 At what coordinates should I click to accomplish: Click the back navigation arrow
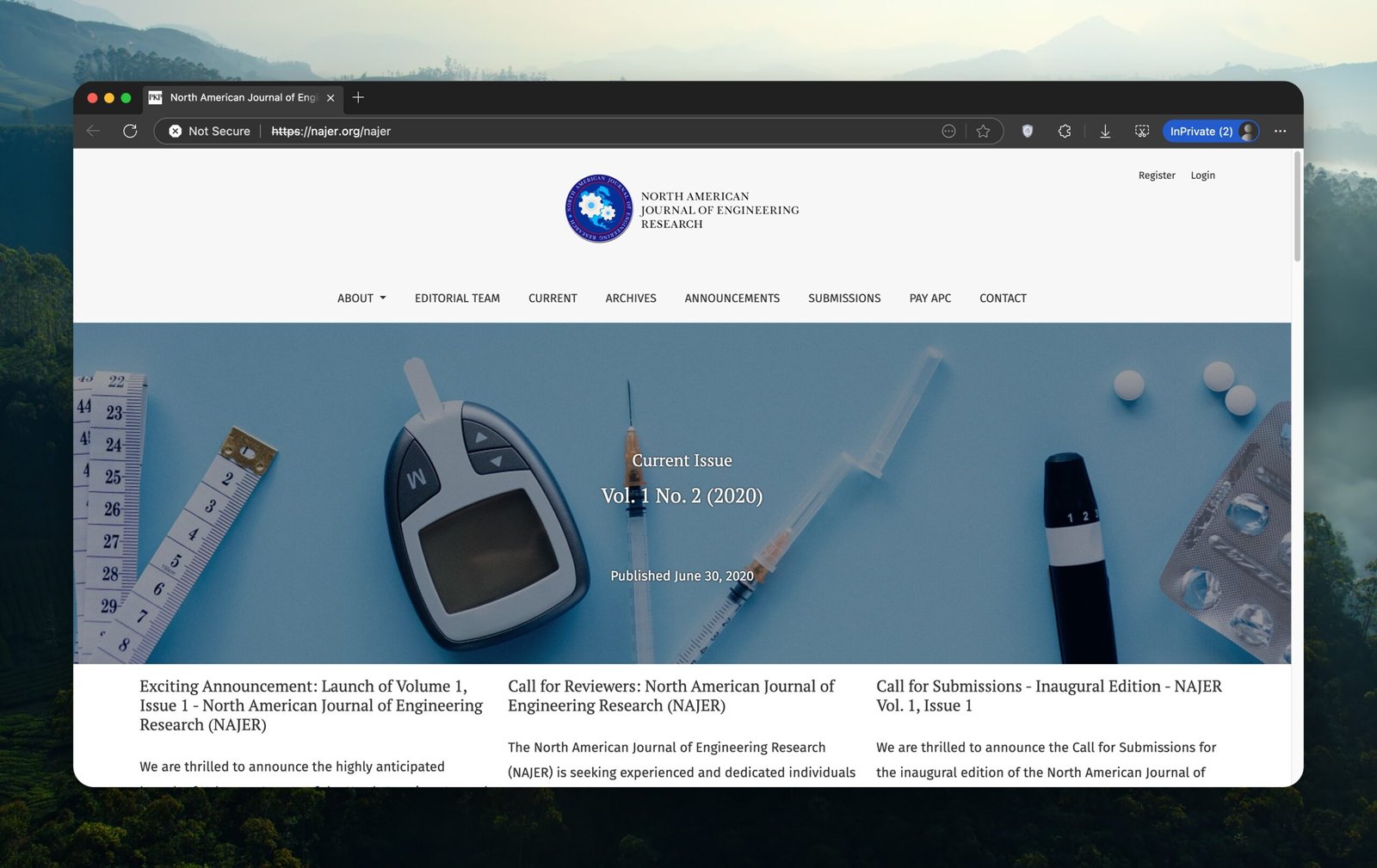tap(94, 131)
